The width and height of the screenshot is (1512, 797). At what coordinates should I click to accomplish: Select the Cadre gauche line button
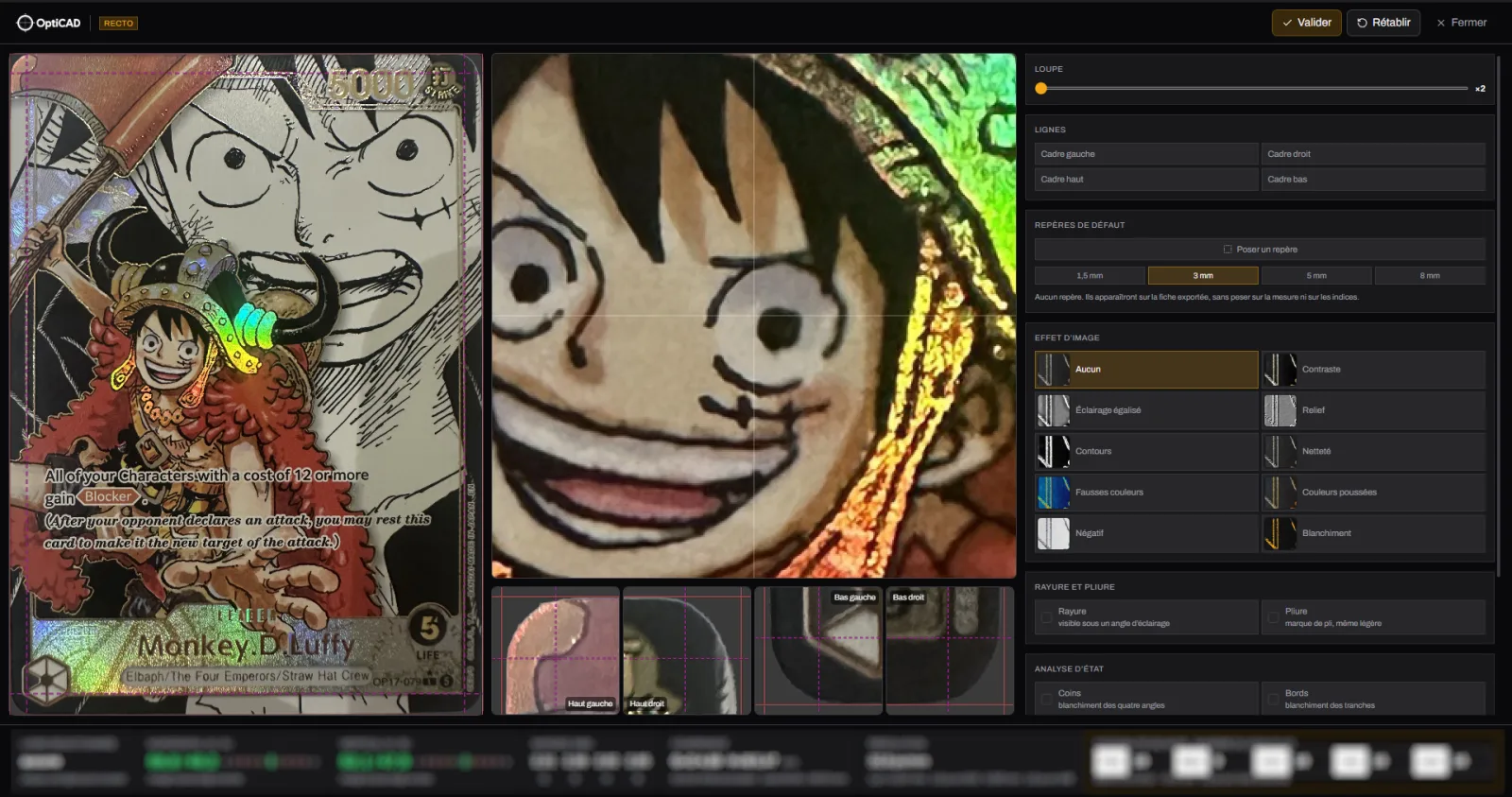click(1146, 154)
